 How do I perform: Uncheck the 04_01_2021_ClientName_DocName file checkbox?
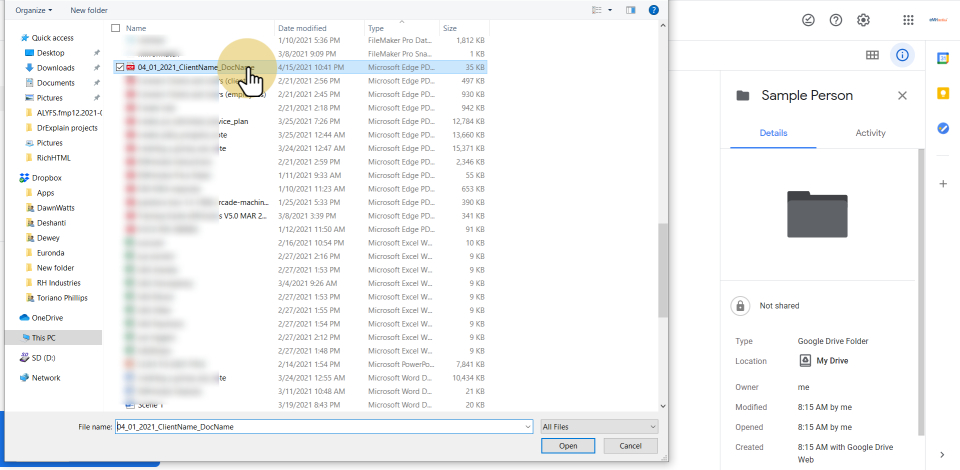(120, 67)
